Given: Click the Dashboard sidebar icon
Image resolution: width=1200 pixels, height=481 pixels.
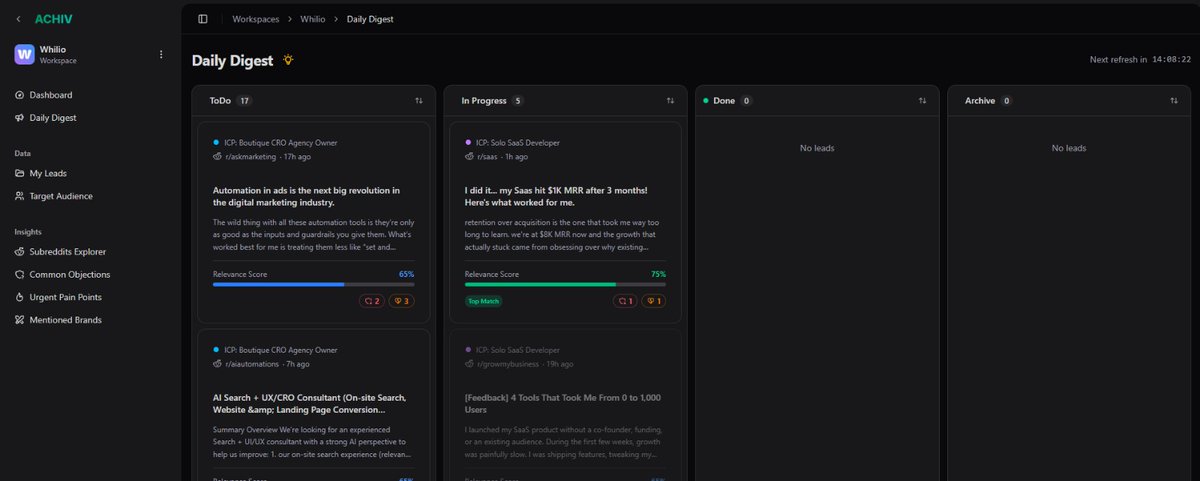Looking at the screenshot, I should tap(20, 95).
